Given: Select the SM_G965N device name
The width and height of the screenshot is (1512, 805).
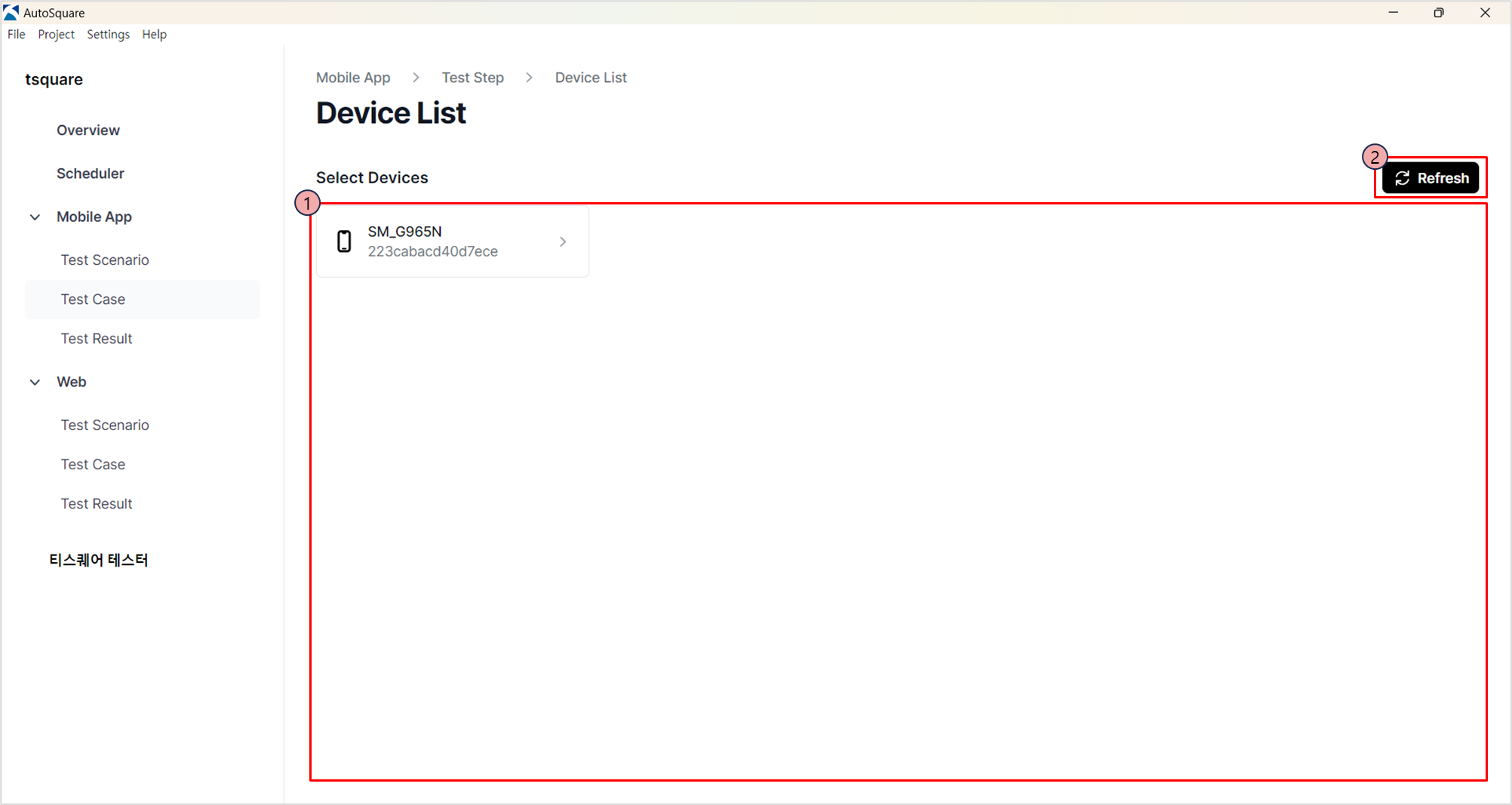Looking at the screenshot, I should pyautogui.click(x=404, y=232).
